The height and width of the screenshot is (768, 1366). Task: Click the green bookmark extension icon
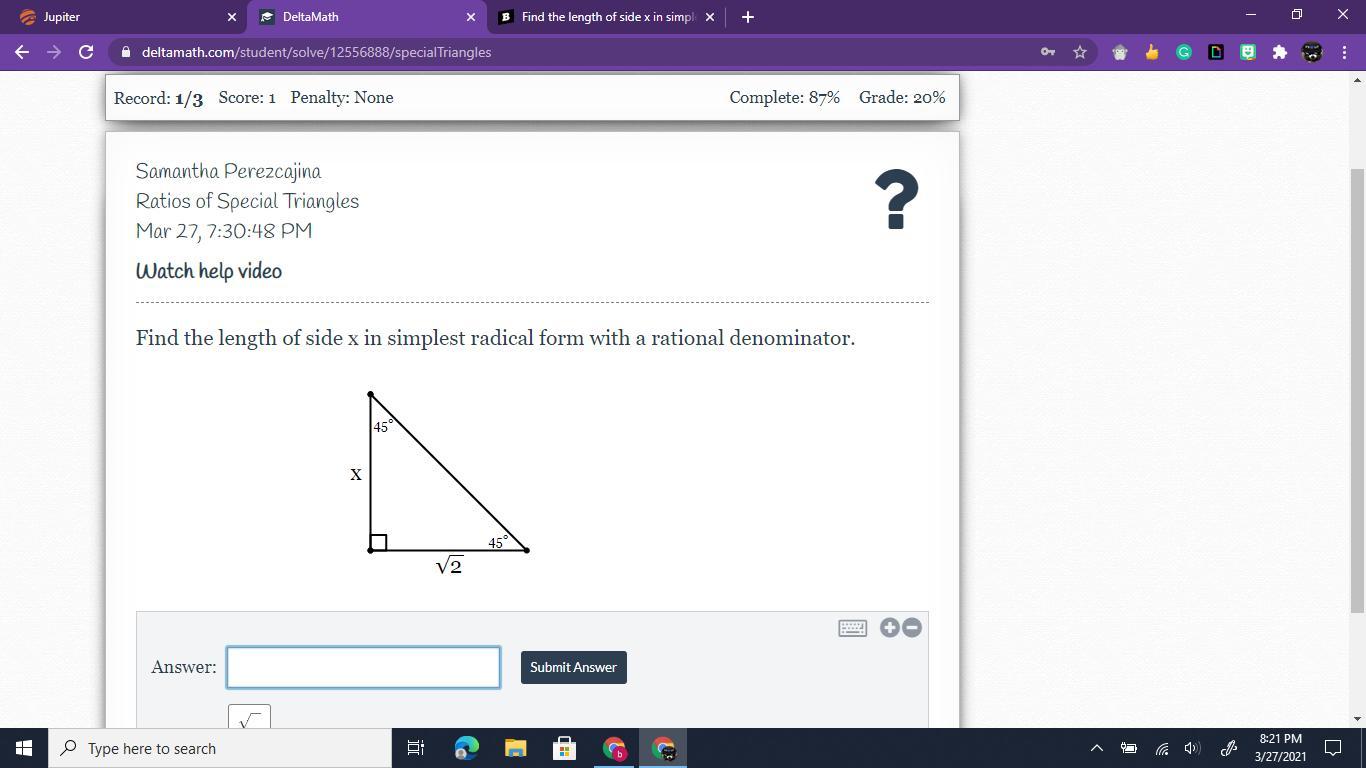[1248, 52]
